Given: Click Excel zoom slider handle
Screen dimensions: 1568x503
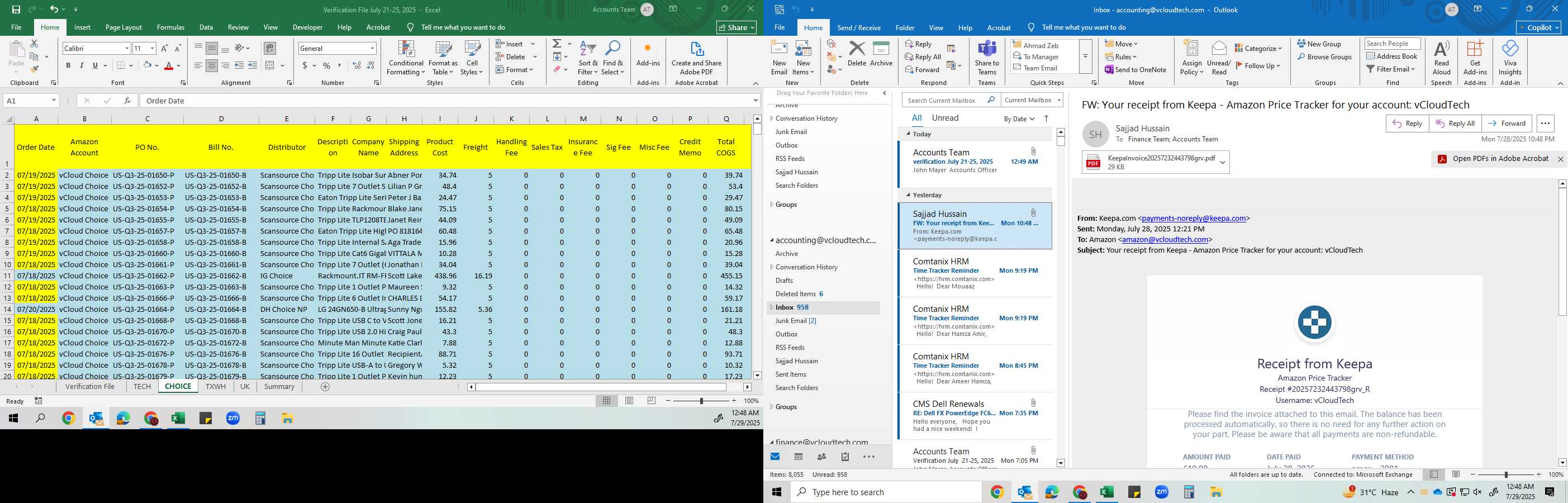Looking at the screenshot, I should pyautogui.click(x=701, y=401).
